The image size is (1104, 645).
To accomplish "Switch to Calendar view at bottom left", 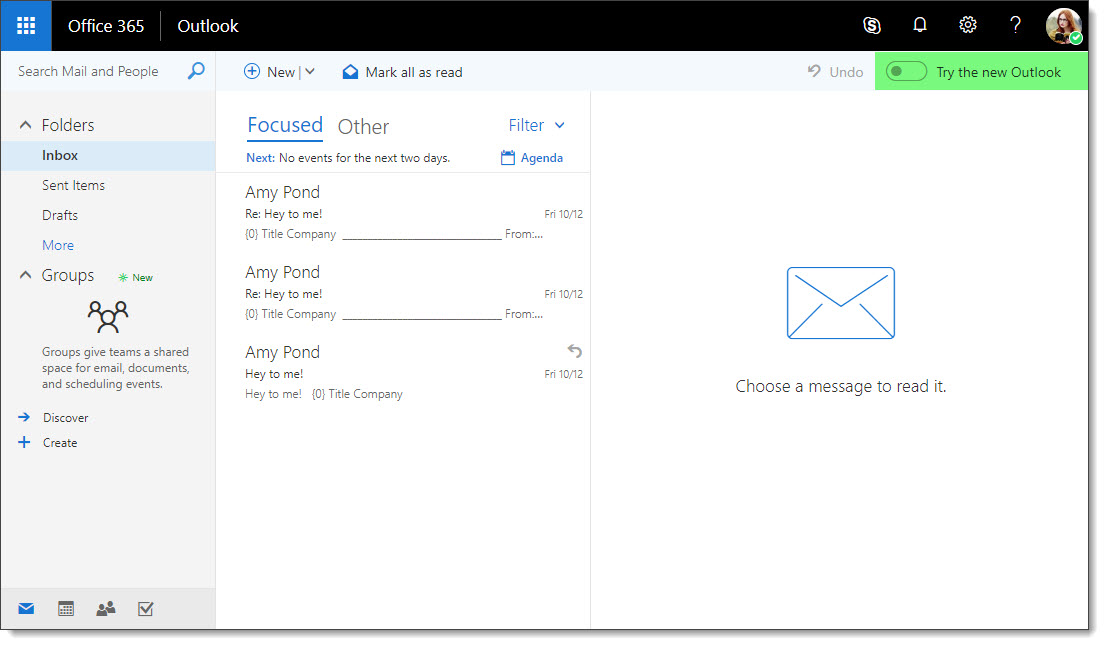I will click(x=65, y=608).
